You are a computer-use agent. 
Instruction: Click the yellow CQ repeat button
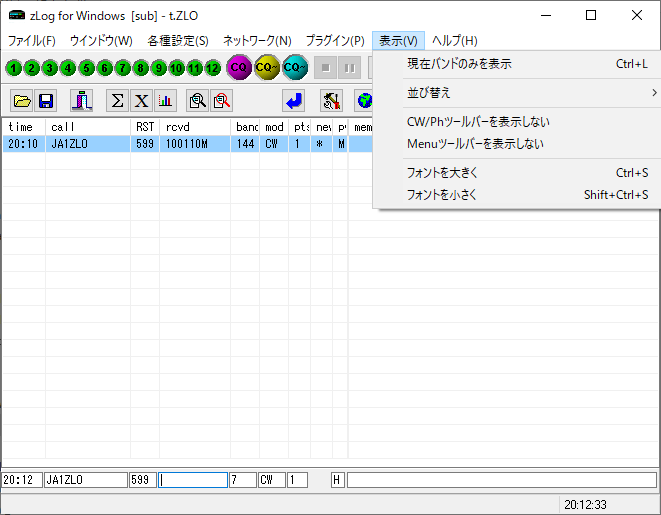coord(267,67)
